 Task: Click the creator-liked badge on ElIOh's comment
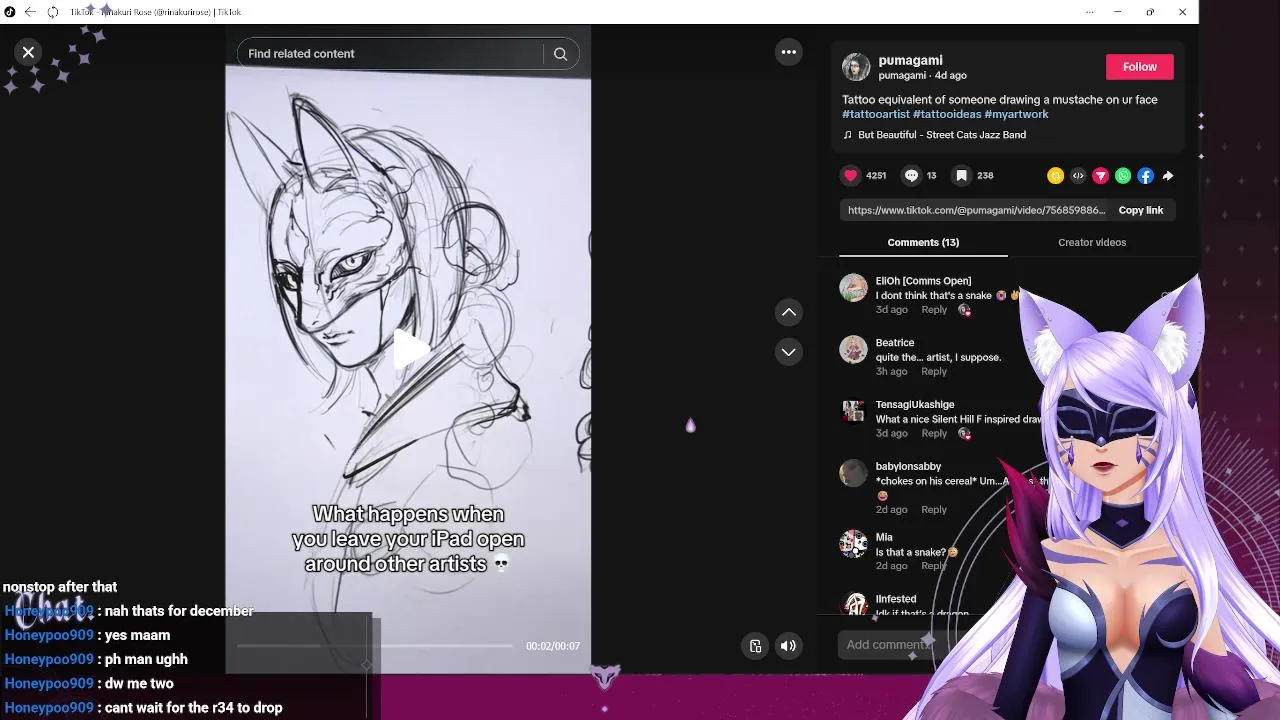tap(964, 310)
